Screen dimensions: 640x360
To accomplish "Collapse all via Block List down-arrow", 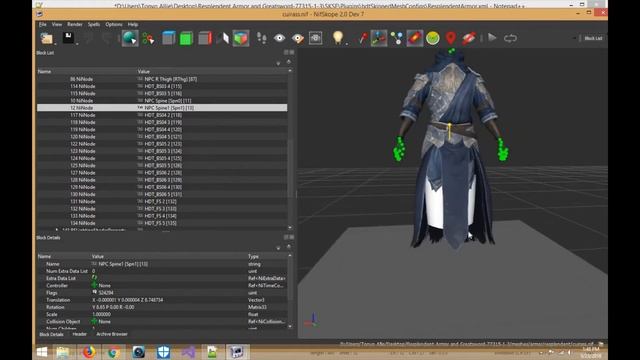I will 278,63.
